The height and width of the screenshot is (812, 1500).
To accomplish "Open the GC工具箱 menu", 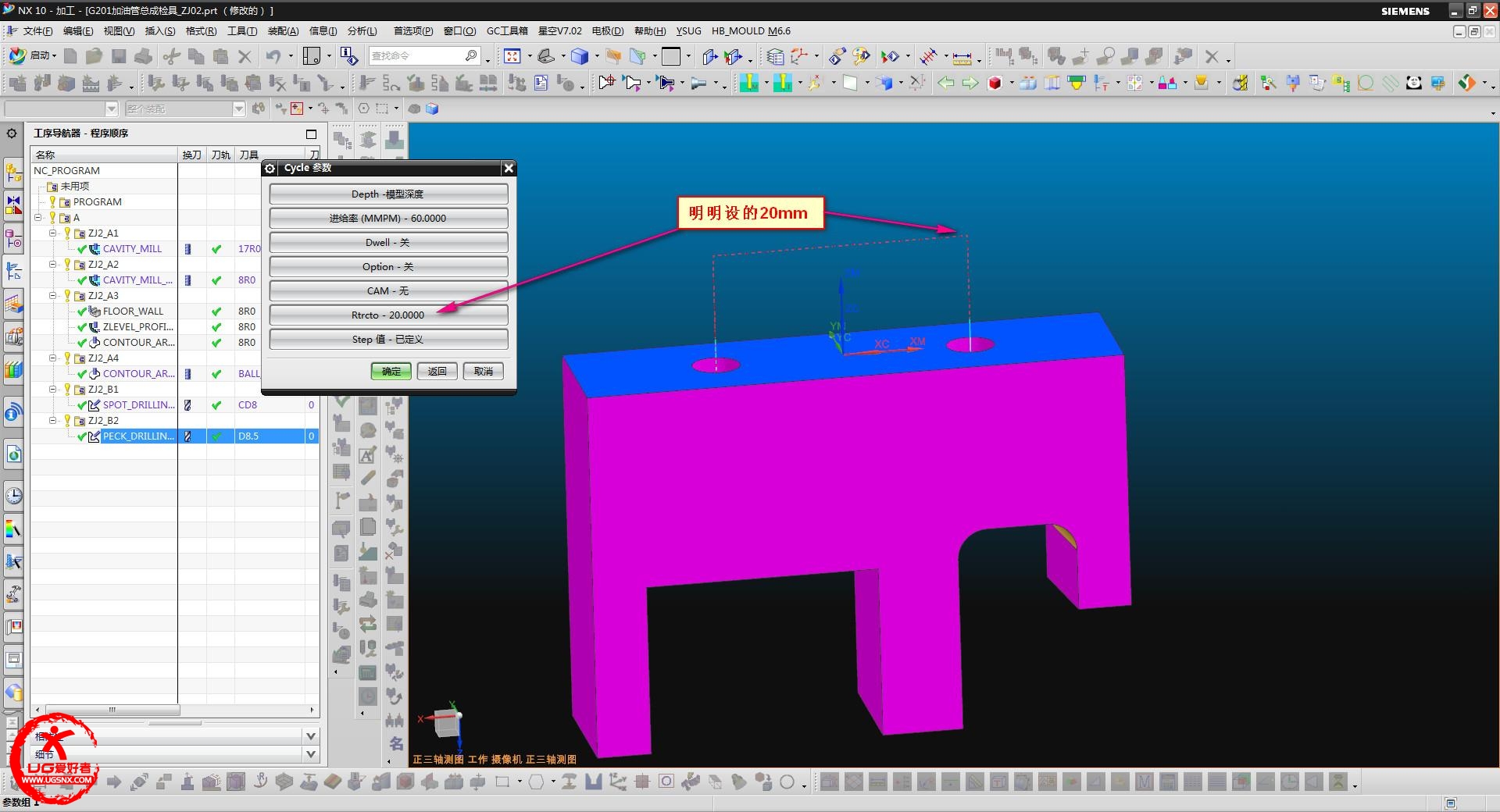I will tap(507, 31).
